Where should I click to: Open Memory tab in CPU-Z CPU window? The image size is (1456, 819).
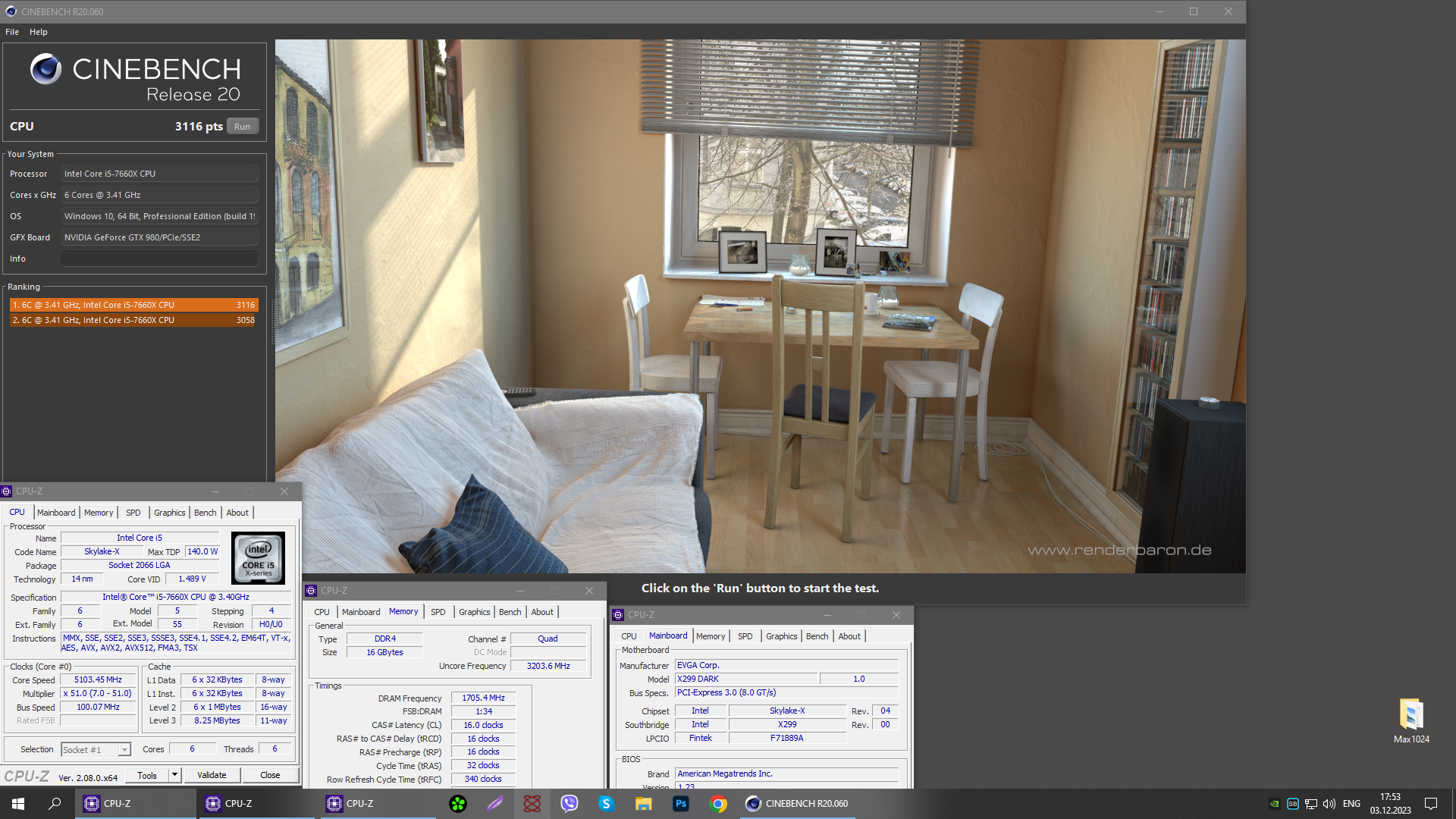[99, 513]
